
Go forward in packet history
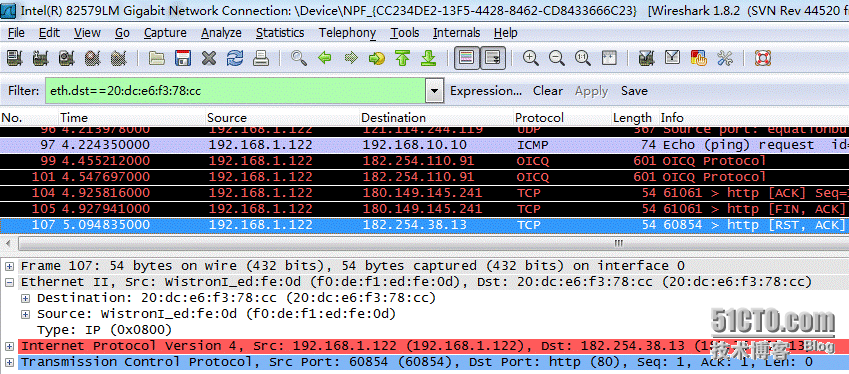click(351, 58)
